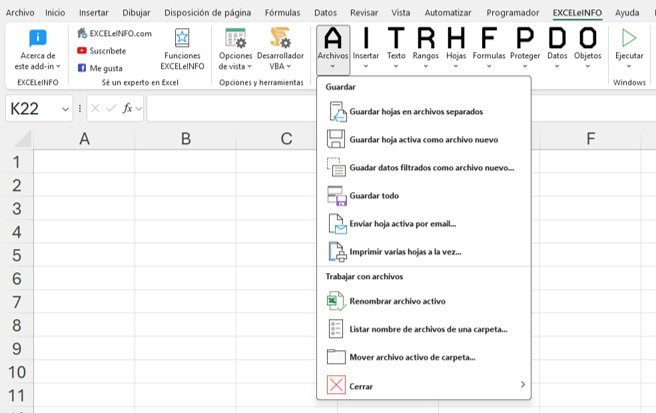The height and width of the screenshot is (413, 656).
Task: Click the Select All corner triangle
Action: point(22,139)
